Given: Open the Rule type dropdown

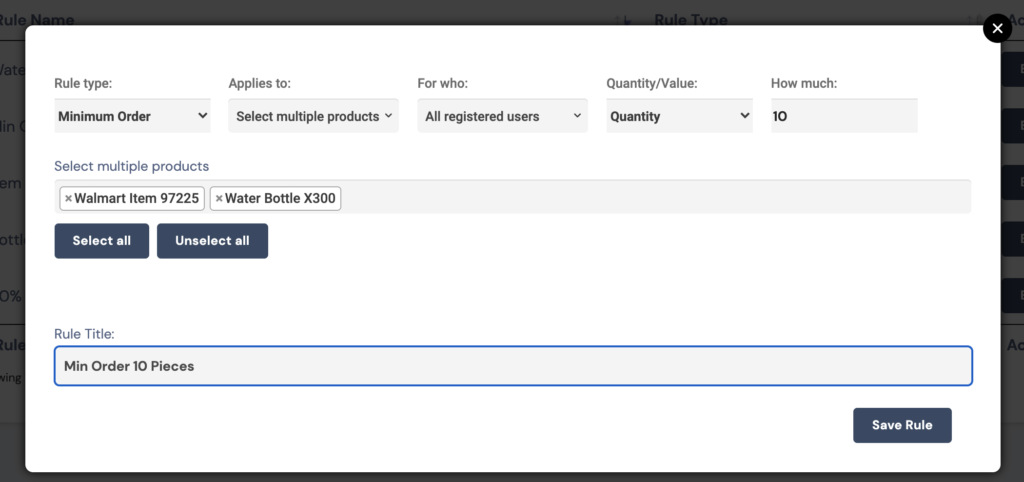Looking at the screenshot, I should click(133, 116).
